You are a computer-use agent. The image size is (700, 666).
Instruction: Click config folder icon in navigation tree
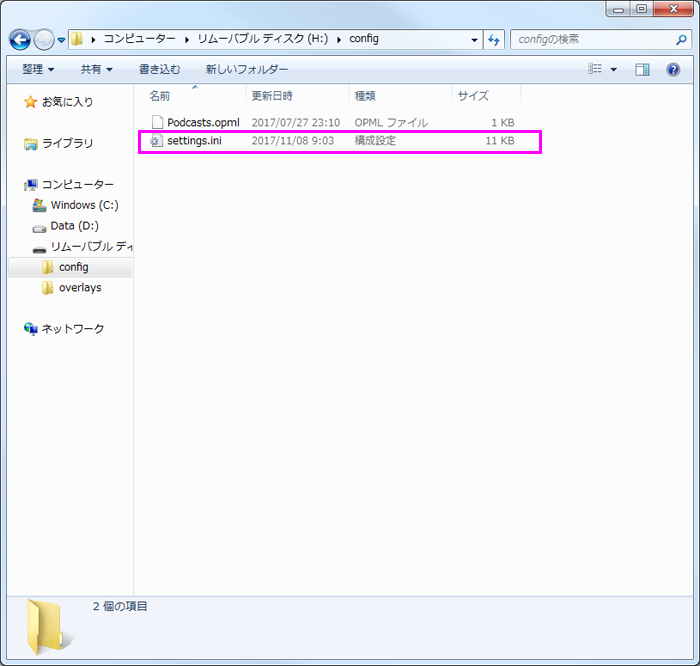click(x=47, y=267)
